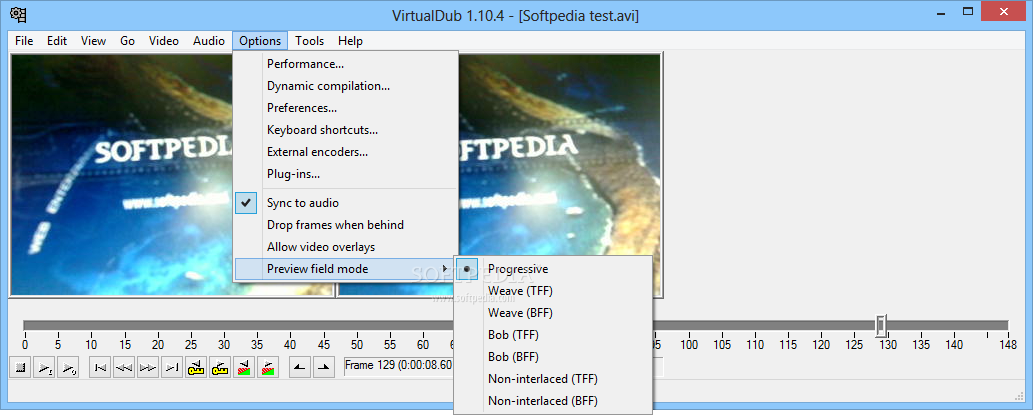Screen dimensions: 1033x415
Task: Click the frame 148 label on ruler
Action: click(x=1007, y=345)
